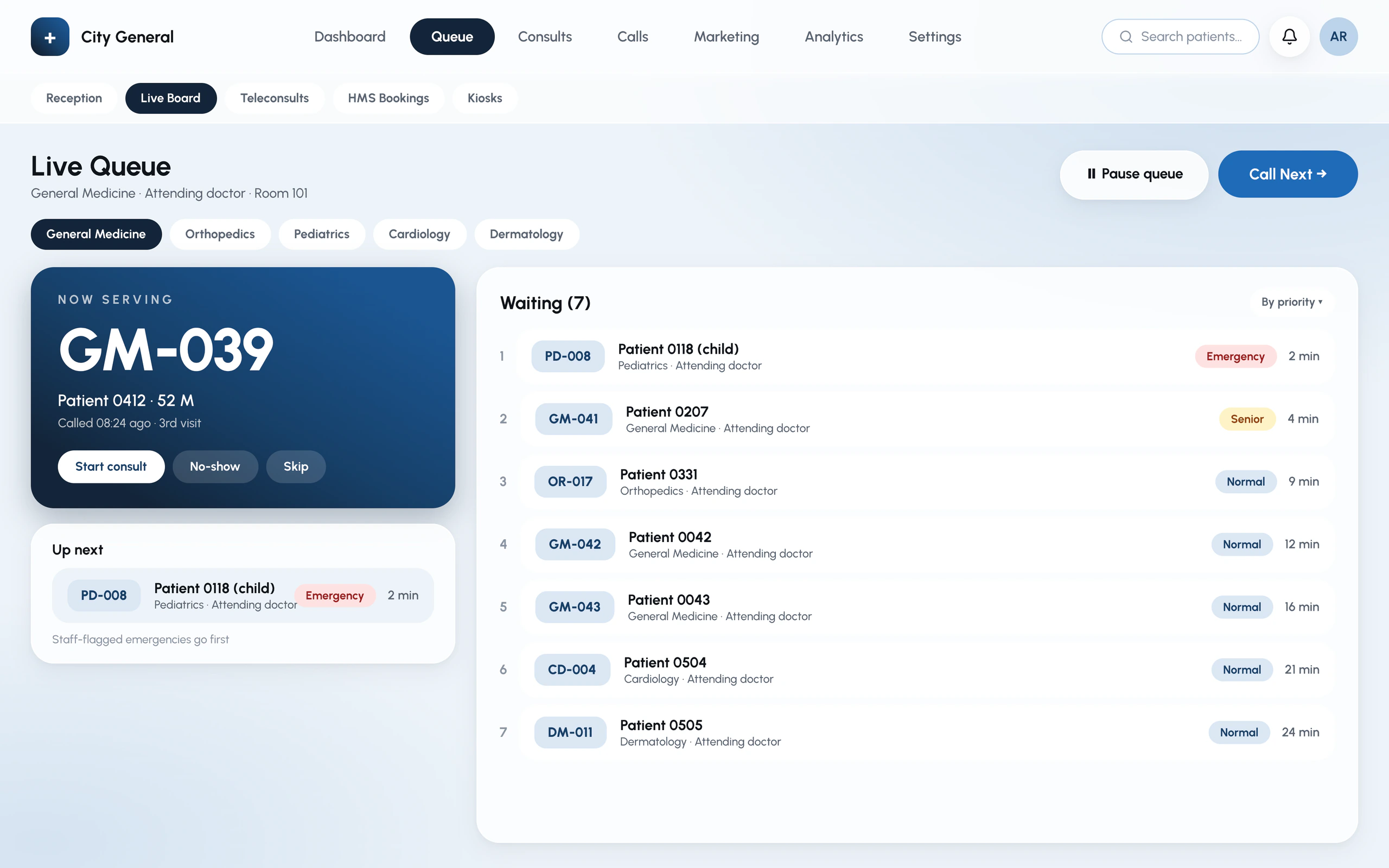Screen dimensions: 1389x868
Task: Click the search magnifier icon
Action: pyautogui.click(x=1125, y=37)
